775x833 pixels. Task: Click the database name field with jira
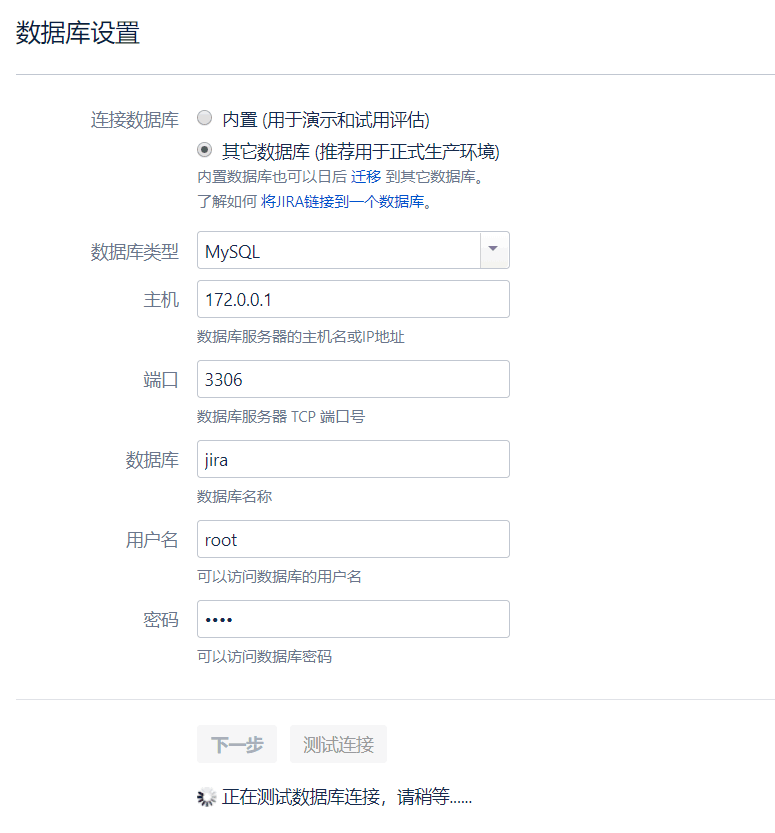pos(353,459)
